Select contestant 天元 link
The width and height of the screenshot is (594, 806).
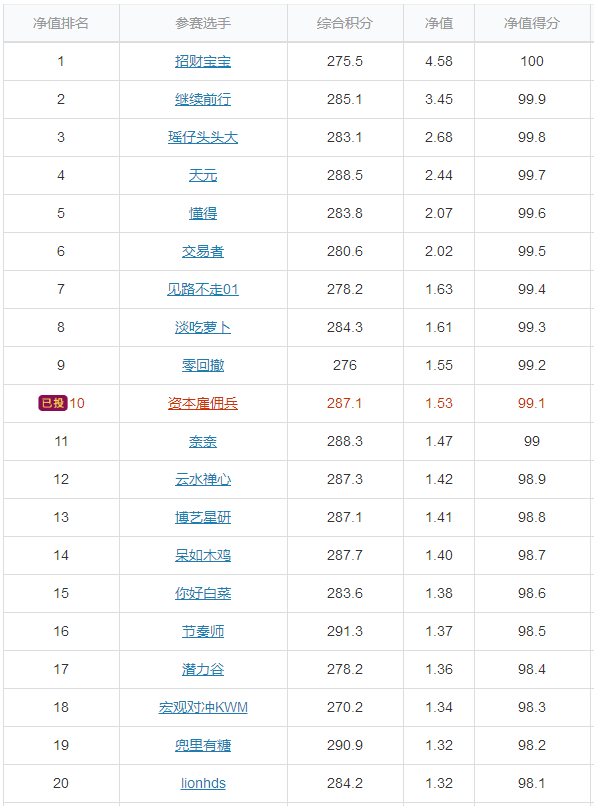(203, 175)
